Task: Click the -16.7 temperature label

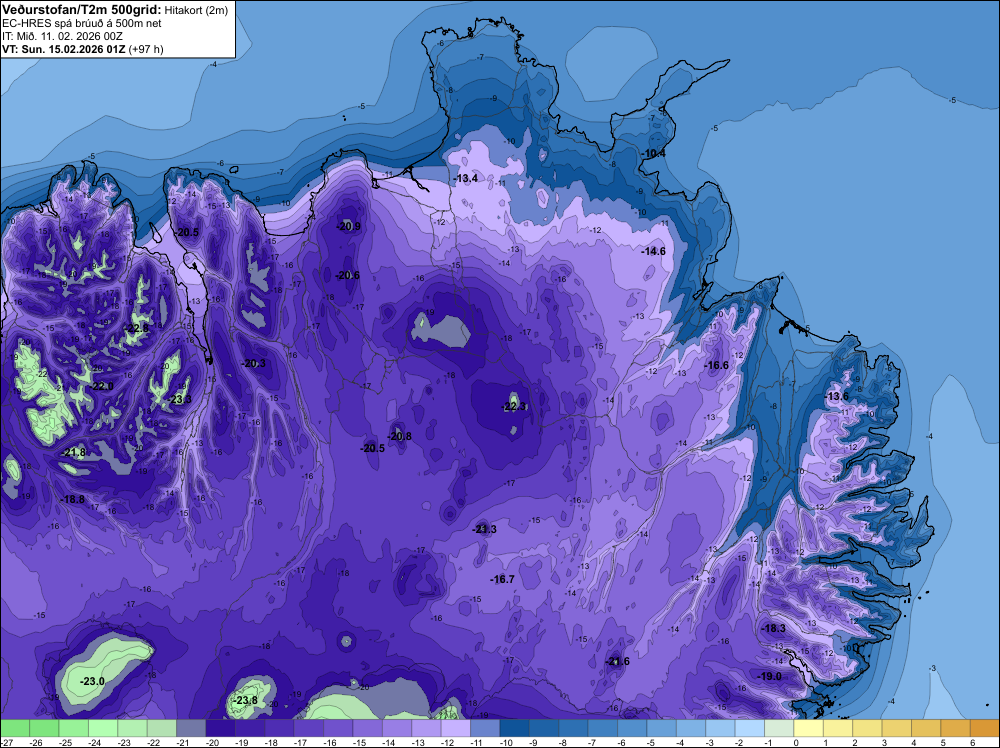Action: [x=503, y=579]
